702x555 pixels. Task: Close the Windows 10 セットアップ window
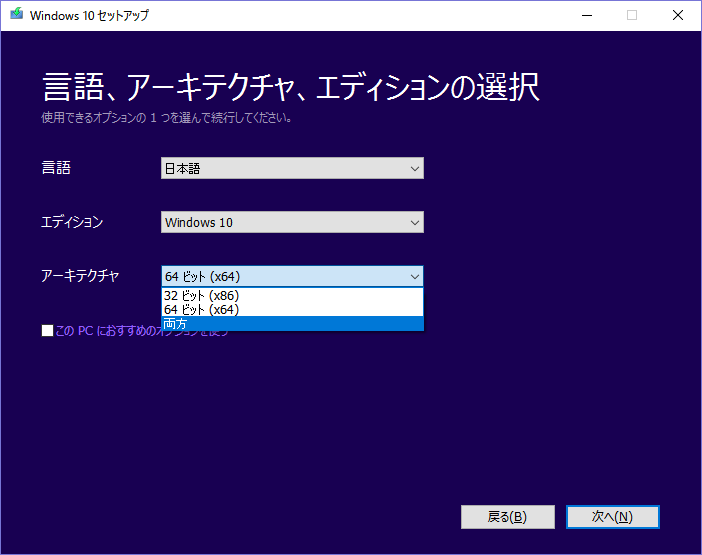[678, 16]
